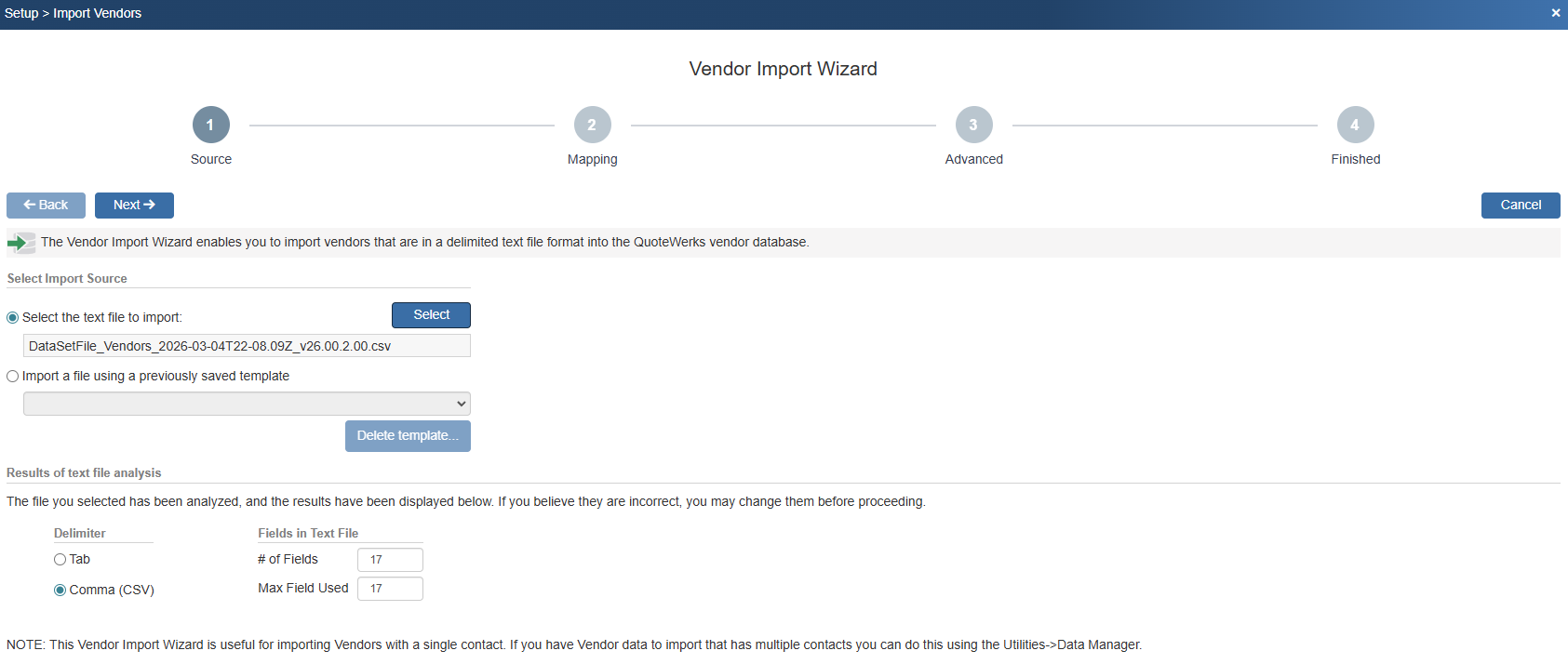Screen dimensions: 1568x664
Task: Open the saved template dropdown list
Action: [247, 404]
